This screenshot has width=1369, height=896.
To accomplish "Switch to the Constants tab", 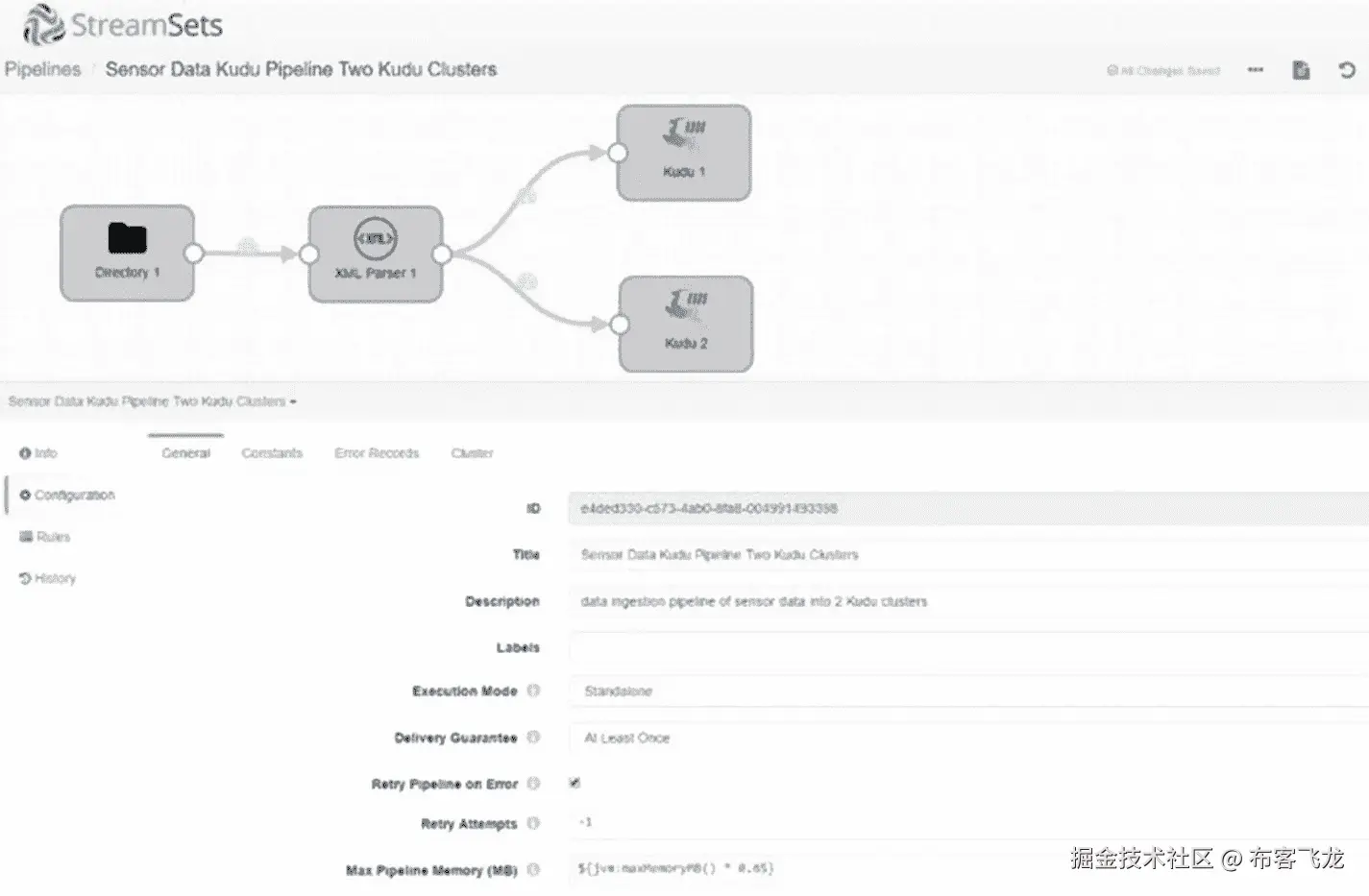I will (272, 453).
